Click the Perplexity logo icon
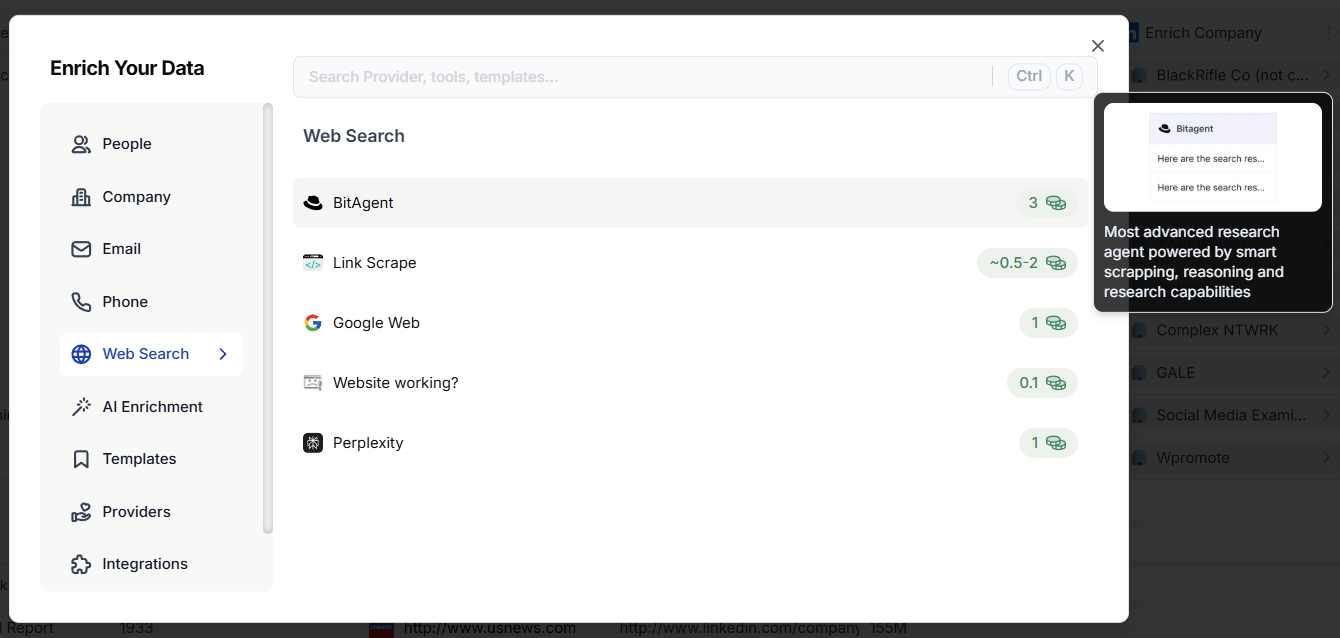Image resolution: width=1340 pixels, height=638 pixels. (313, 443)
